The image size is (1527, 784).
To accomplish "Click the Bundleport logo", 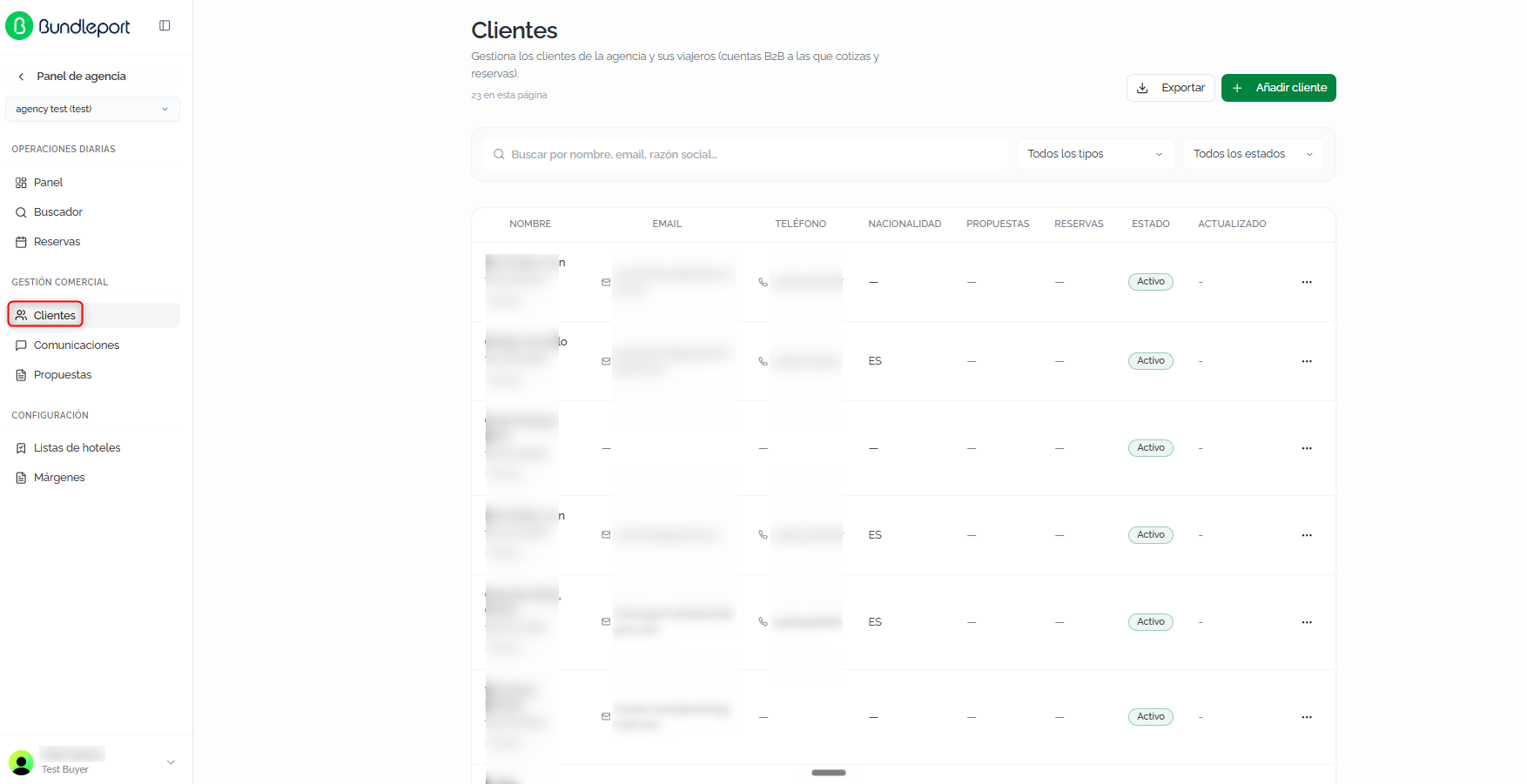I will point(68,26).
